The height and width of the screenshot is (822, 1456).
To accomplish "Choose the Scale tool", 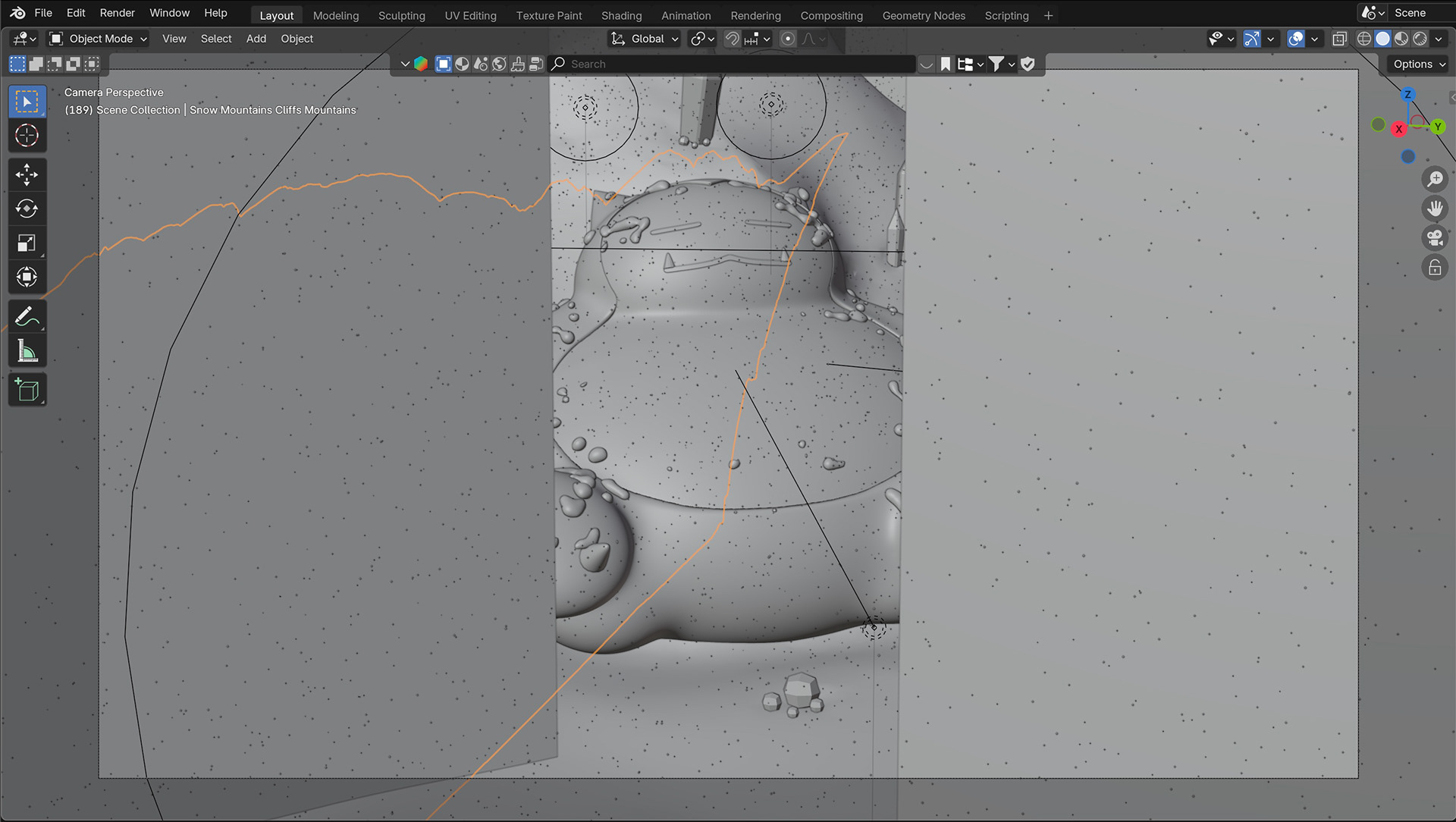I will pos(27,243).
